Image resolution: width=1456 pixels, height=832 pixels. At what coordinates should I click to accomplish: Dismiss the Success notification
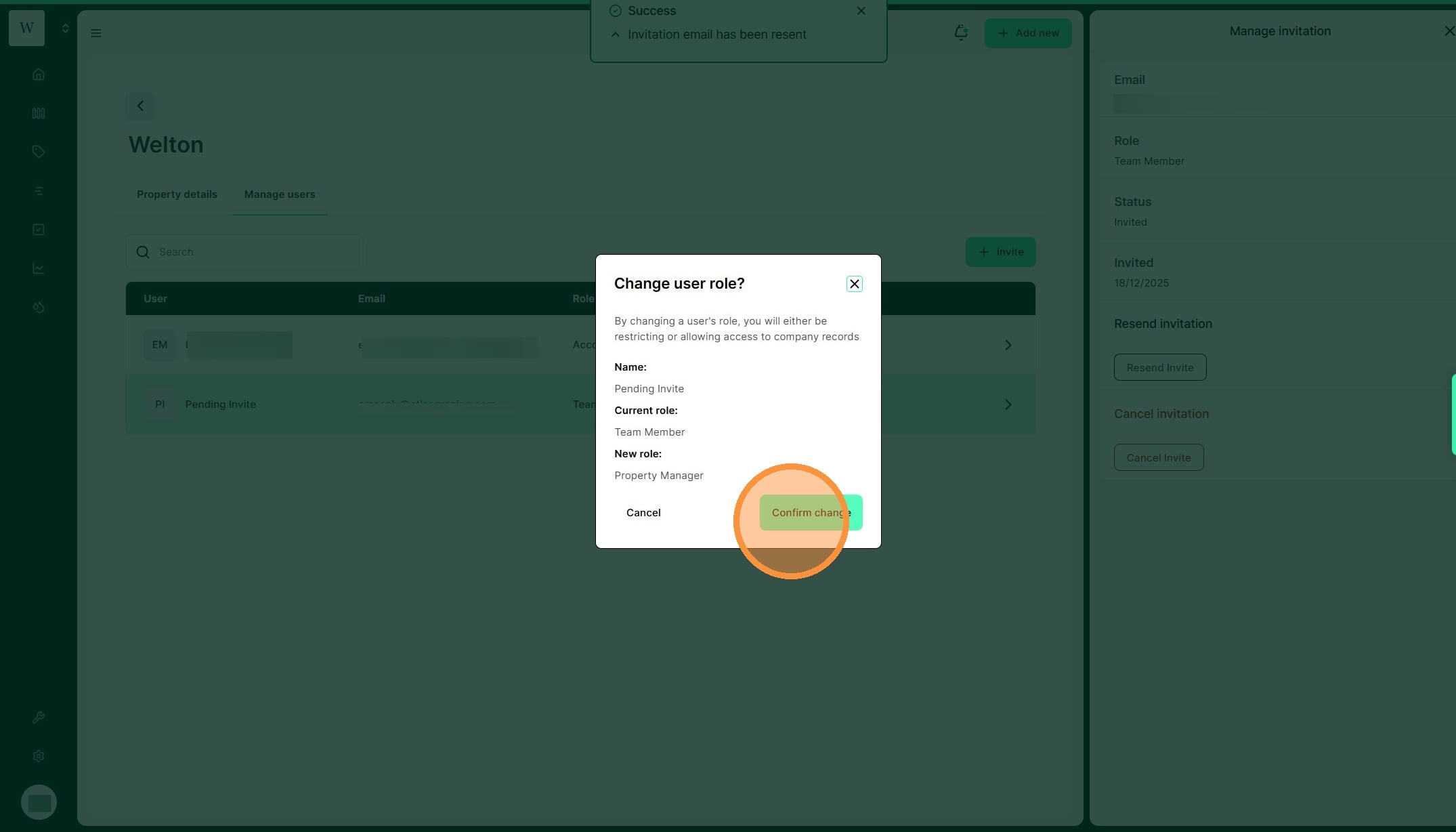[x=861, y=11]
